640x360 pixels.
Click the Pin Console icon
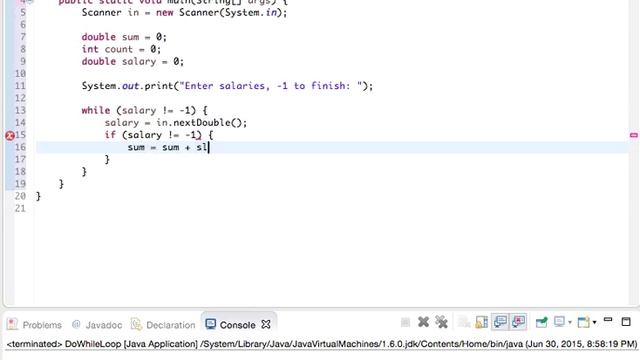[541, 322]
